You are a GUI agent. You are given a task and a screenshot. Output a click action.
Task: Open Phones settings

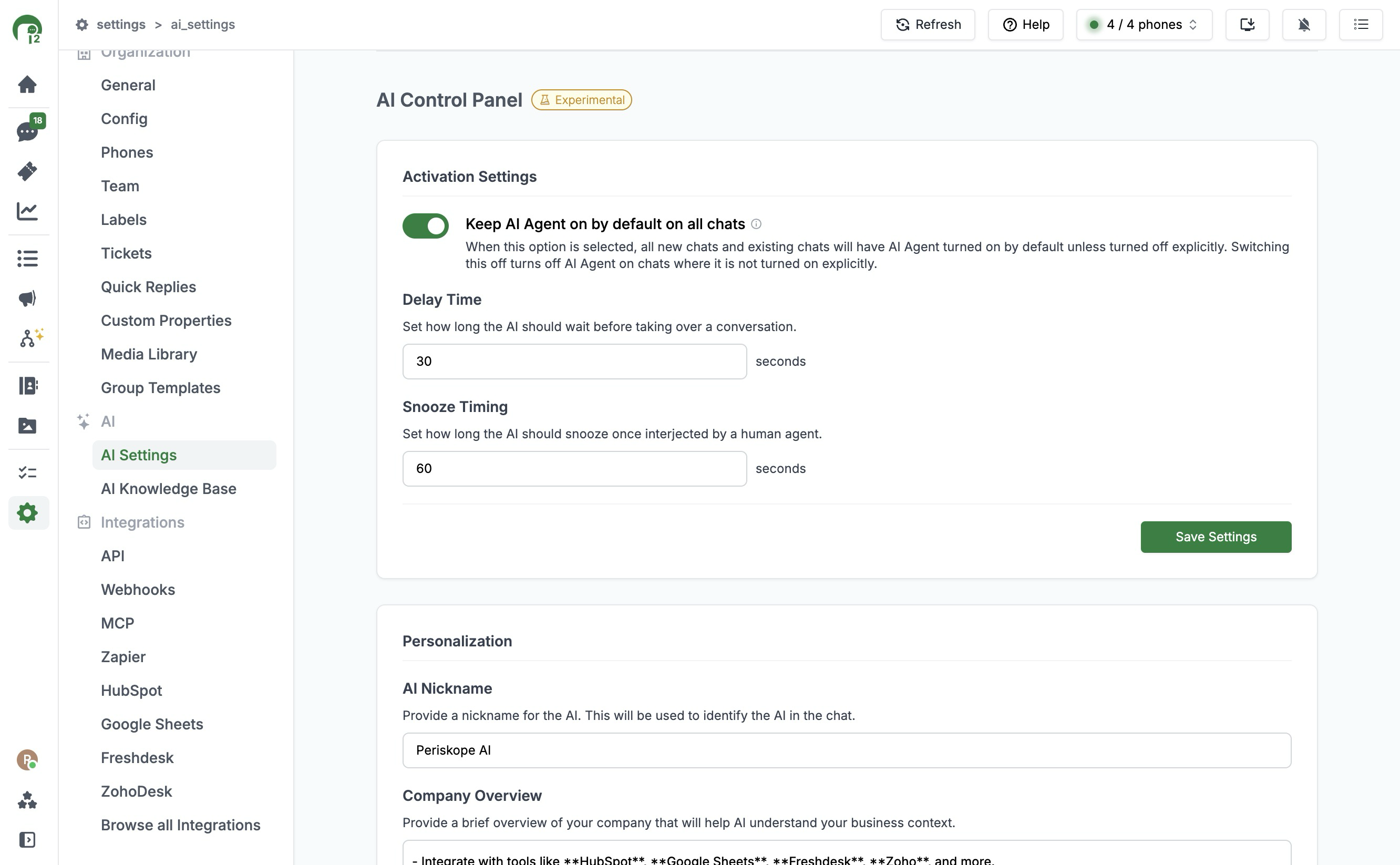127,153
